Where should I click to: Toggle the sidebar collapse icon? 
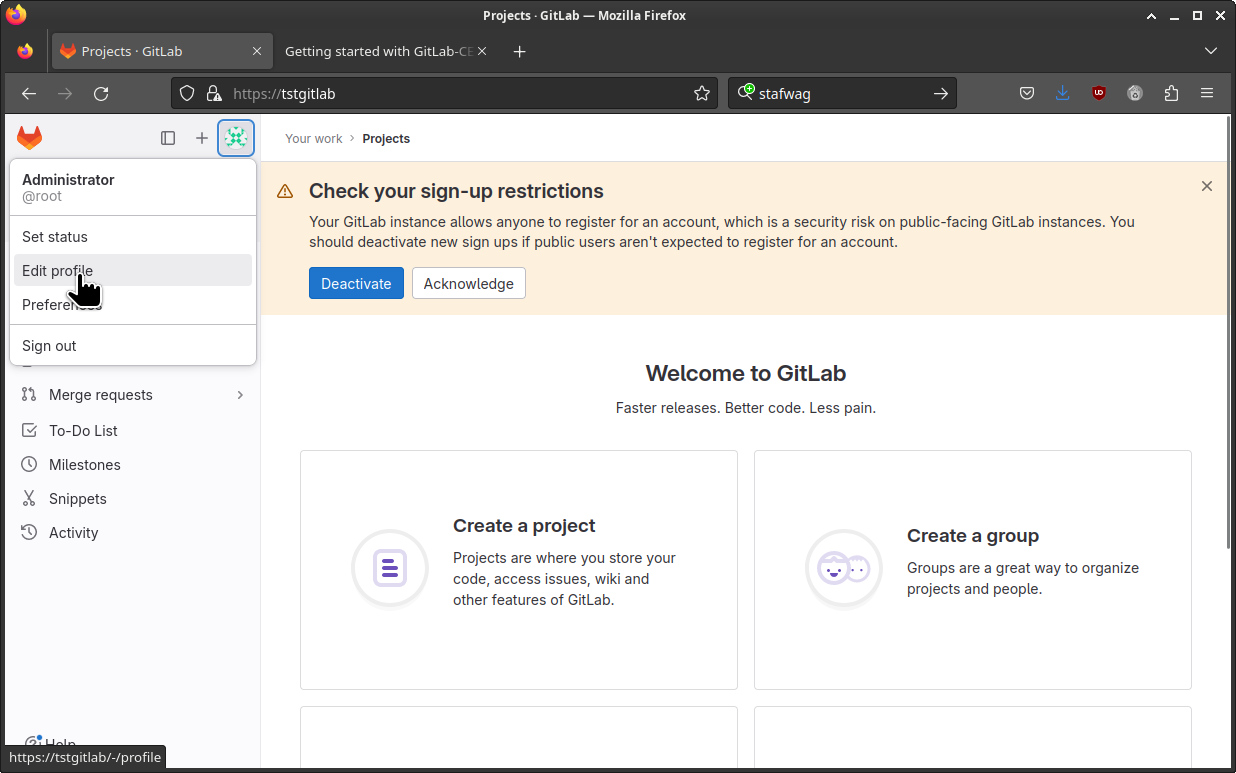pos(168,138)
